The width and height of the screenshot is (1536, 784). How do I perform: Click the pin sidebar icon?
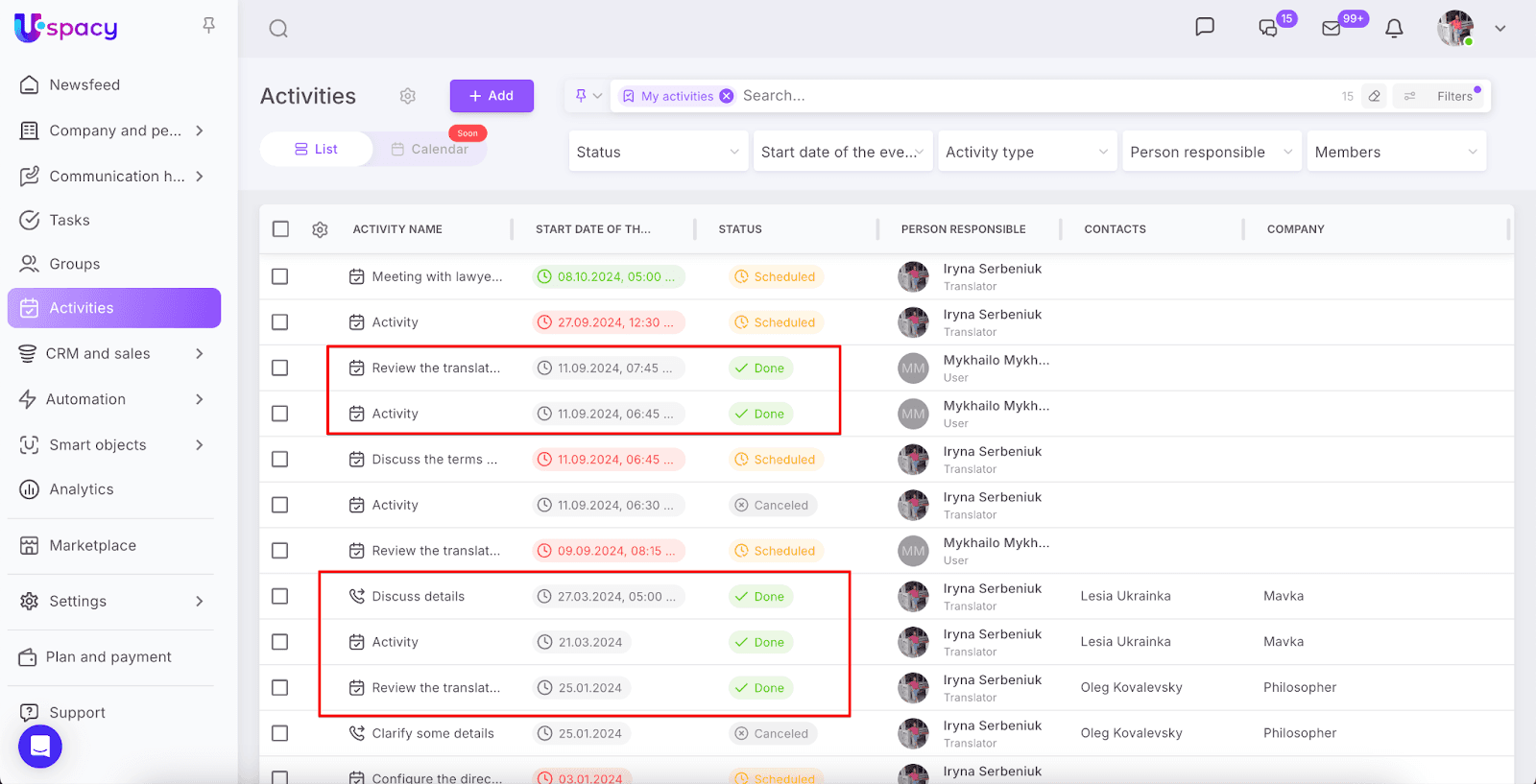click(x=208, y=25)
